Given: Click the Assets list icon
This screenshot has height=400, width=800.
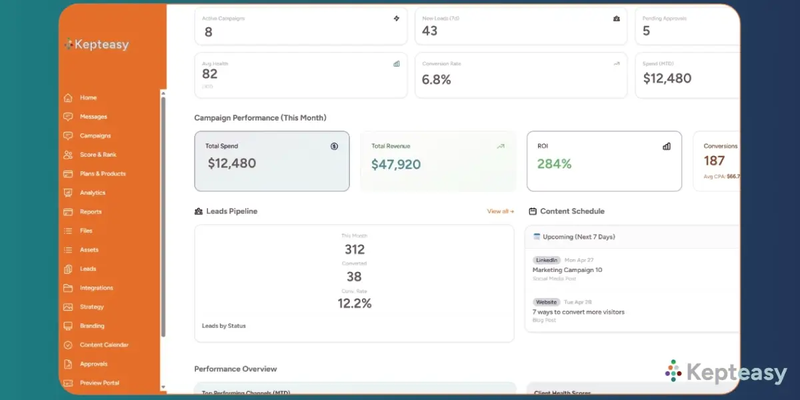Looking at the screenshot, I should [x=68, y=250].
